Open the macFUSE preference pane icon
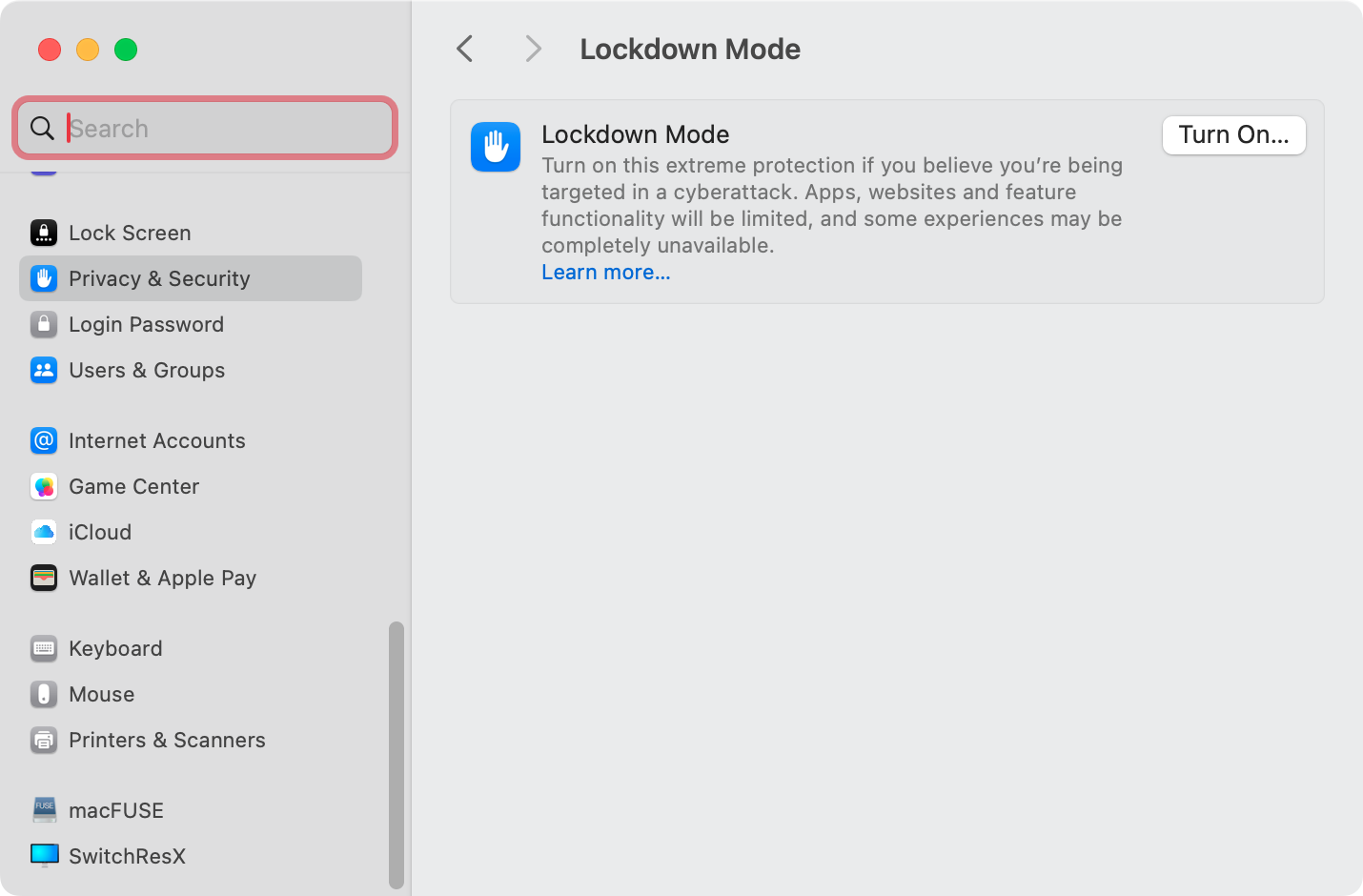The image size is (1363, 896). pyautogui.click(x=44, y=809)
